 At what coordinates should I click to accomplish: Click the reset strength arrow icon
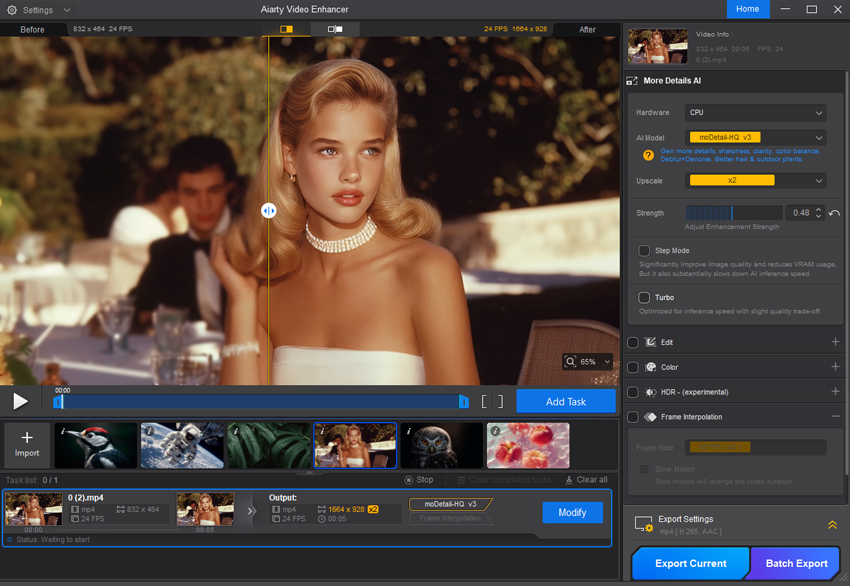(834, 213)
